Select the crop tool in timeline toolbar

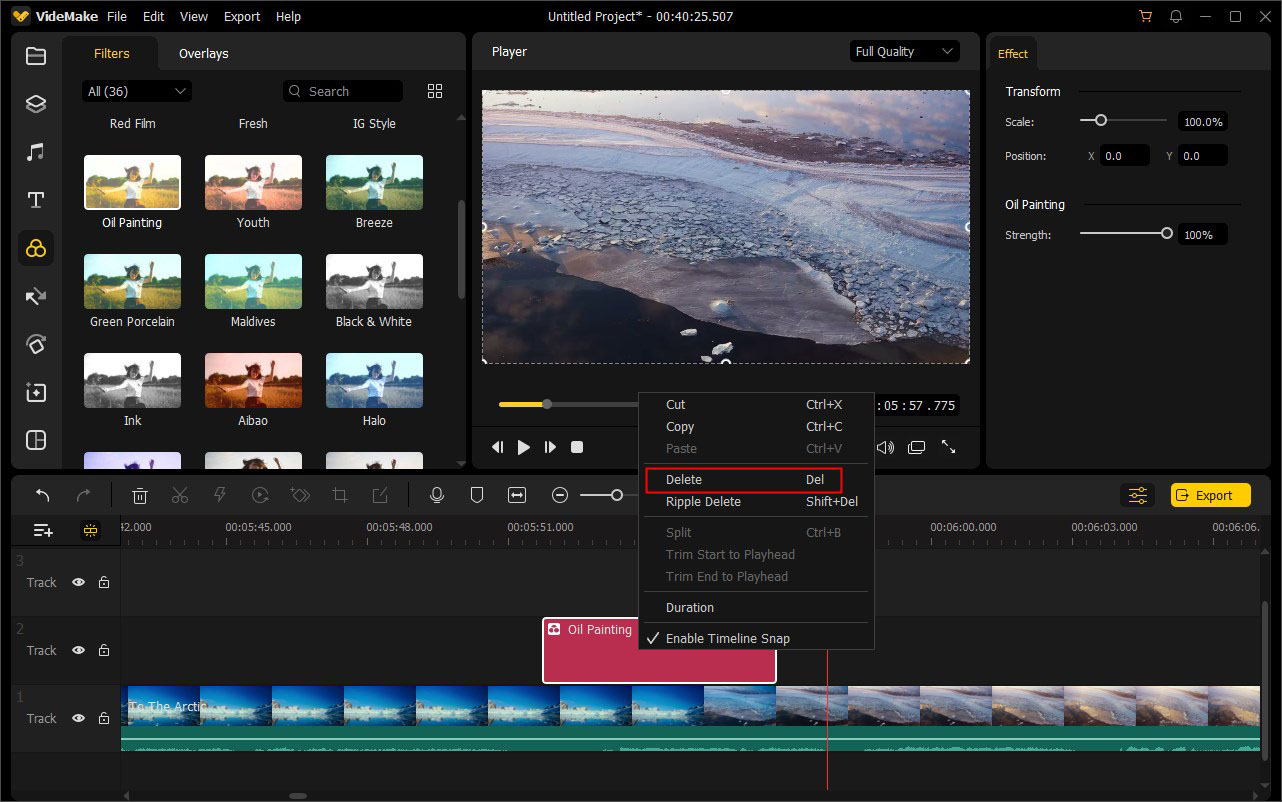(x=340, y=495)
